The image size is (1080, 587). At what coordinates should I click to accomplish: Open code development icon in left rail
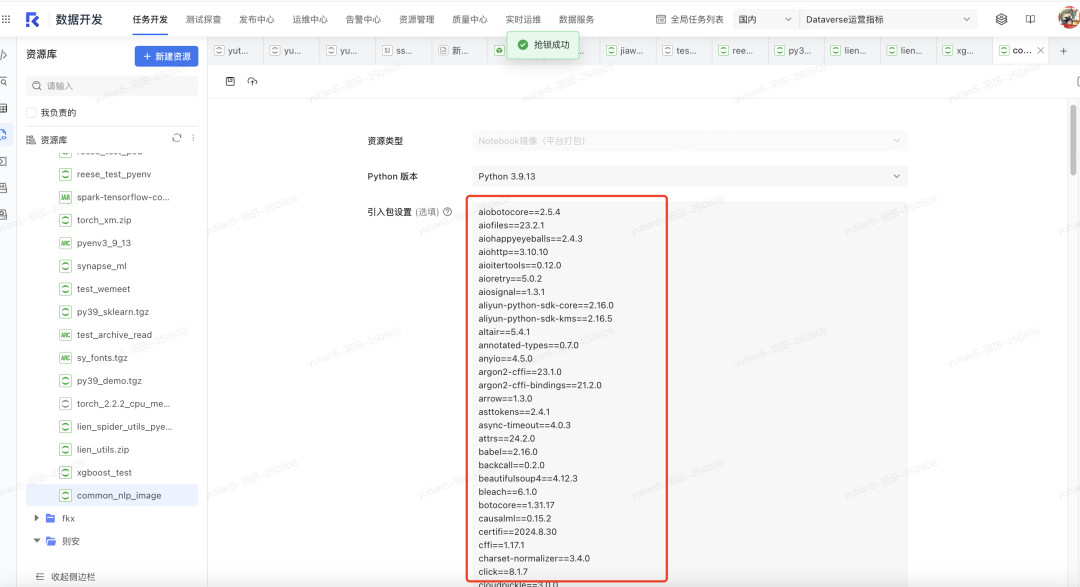pos(3,55)
